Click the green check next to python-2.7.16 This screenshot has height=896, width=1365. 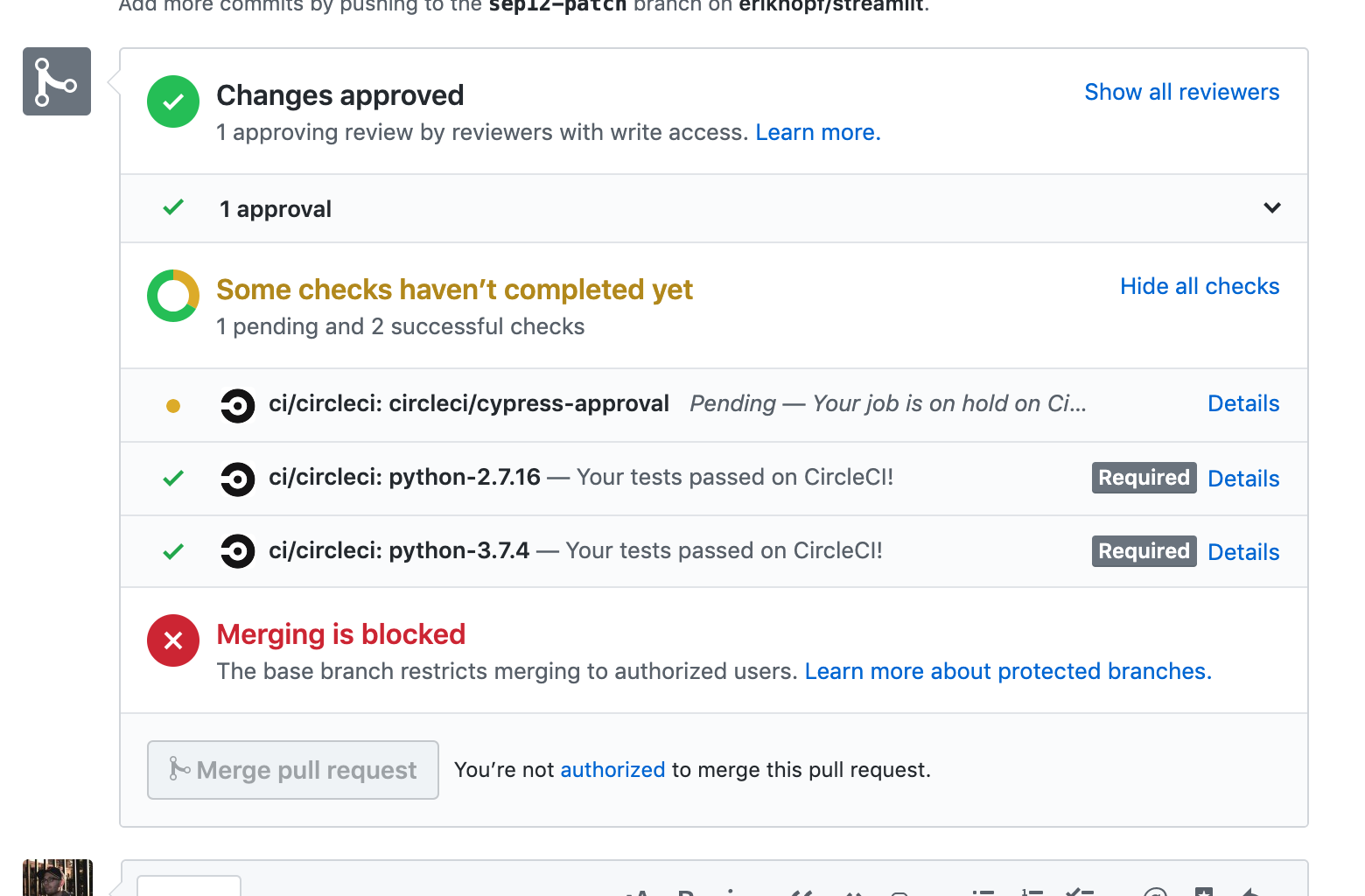(173, 479)
